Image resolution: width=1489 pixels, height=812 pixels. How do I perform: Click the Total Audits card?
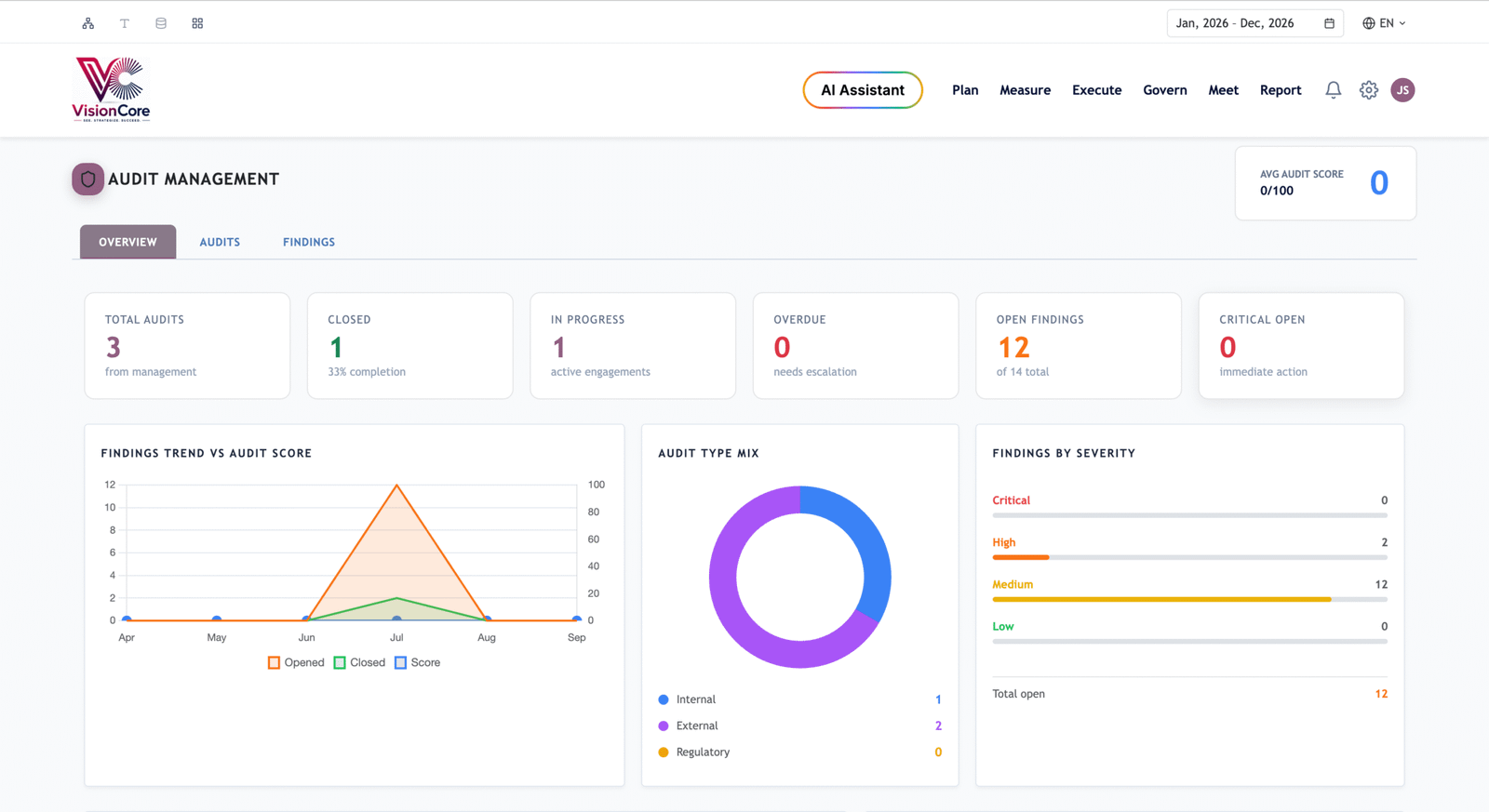point(187,346)
